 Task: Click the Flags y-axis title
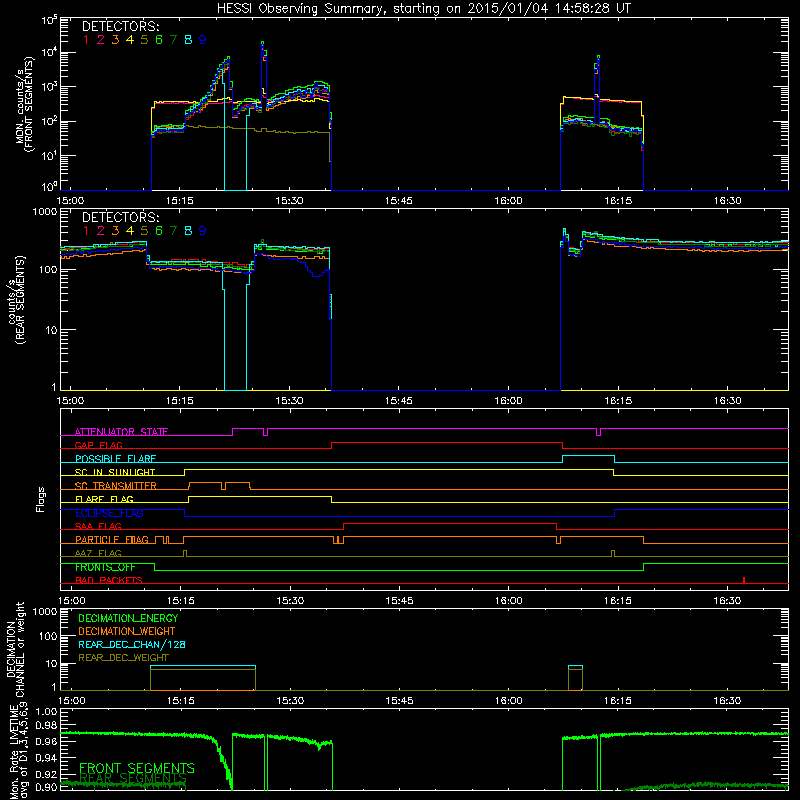pos(41,499)
